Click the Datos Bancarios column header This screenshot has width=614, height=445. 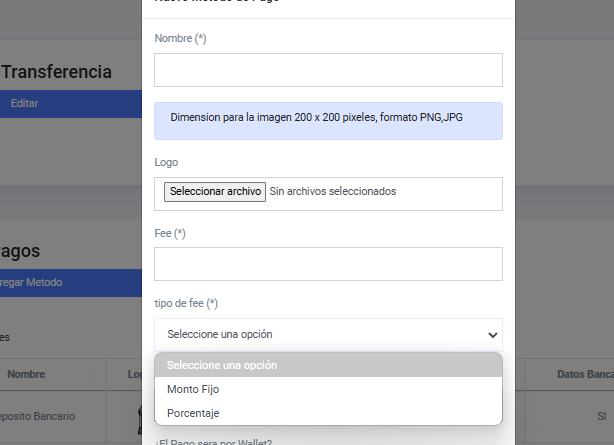pyautogui.click(x=584, y=374)
